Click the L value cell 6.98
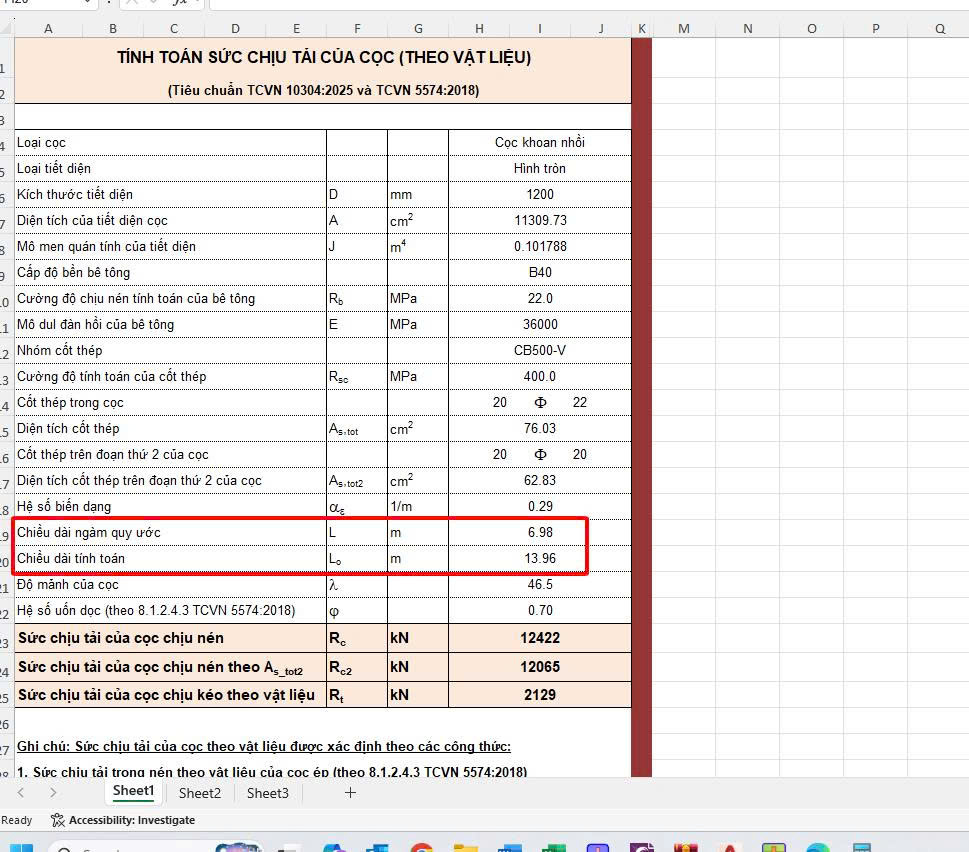Viewport: 969px width, 852px height. click(539, 532)
